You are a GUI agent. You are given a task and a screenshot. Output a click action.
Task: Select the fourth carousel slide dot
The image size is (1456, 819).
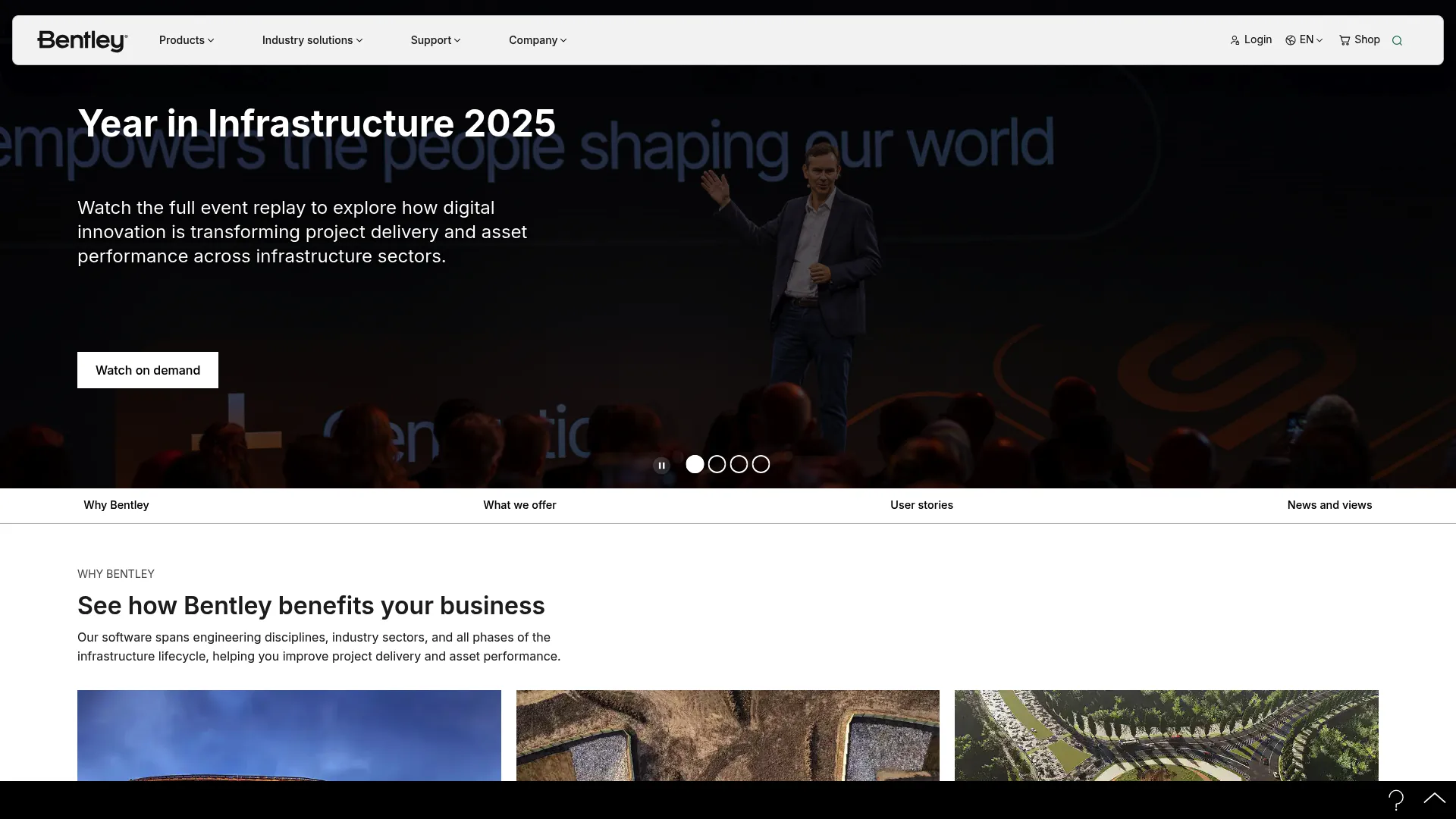(x=761, y=464)
